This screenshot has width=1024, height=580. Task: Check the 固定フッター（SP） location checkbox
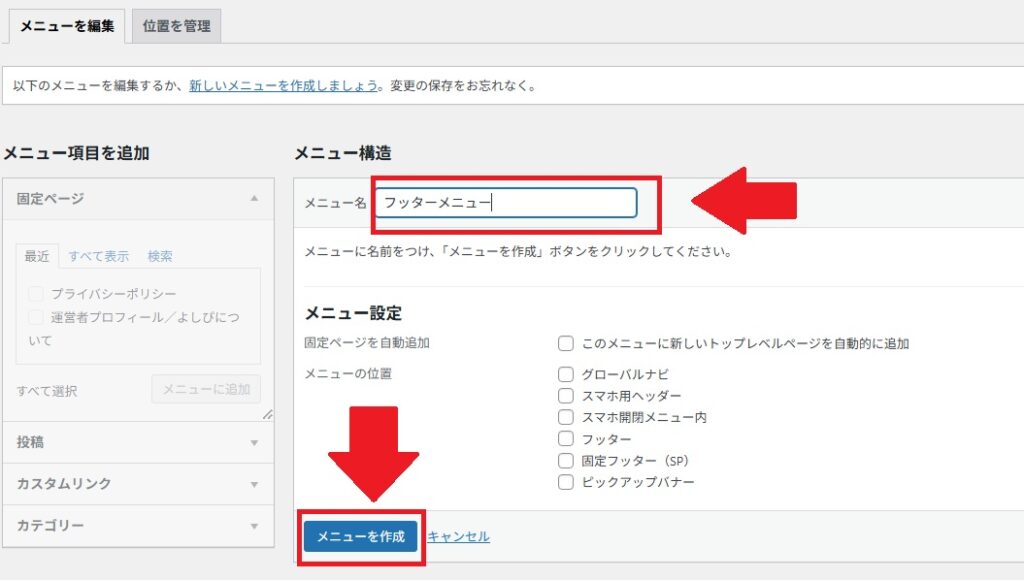point(566,460)
